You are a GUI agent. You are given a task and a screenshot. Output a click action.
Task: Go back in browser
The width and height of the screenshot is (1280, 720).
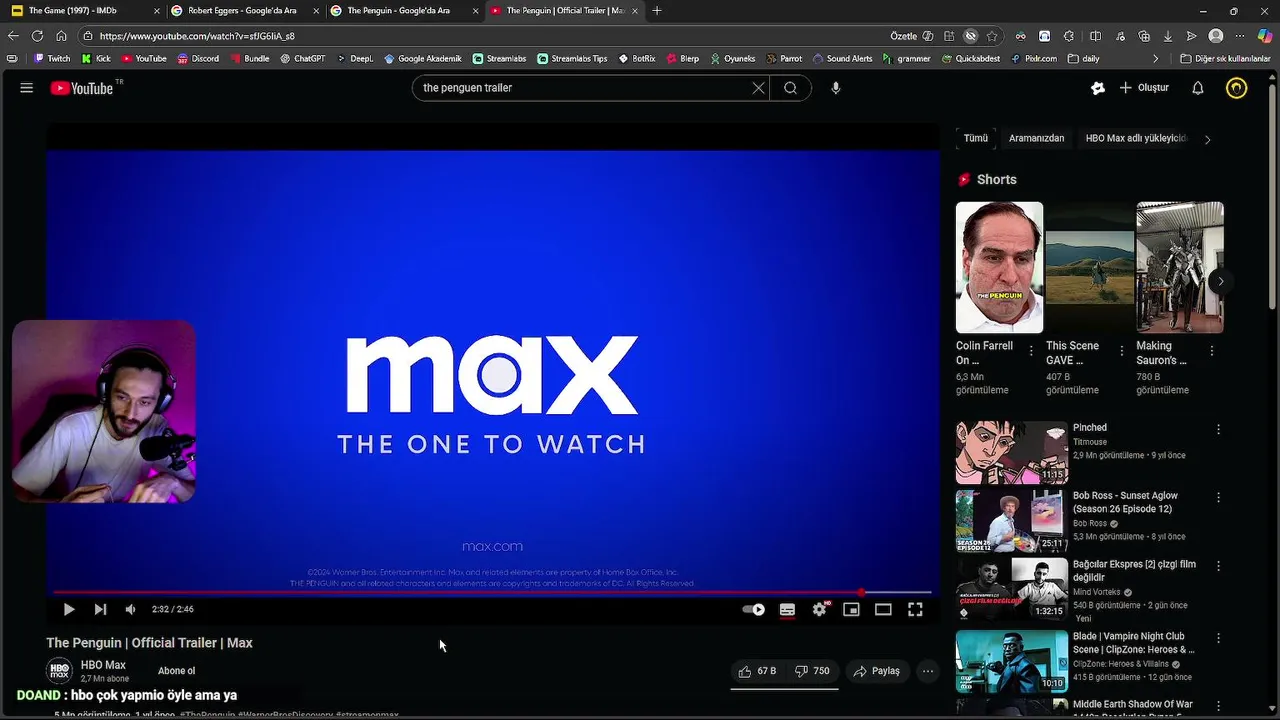[x=13, y=36]
